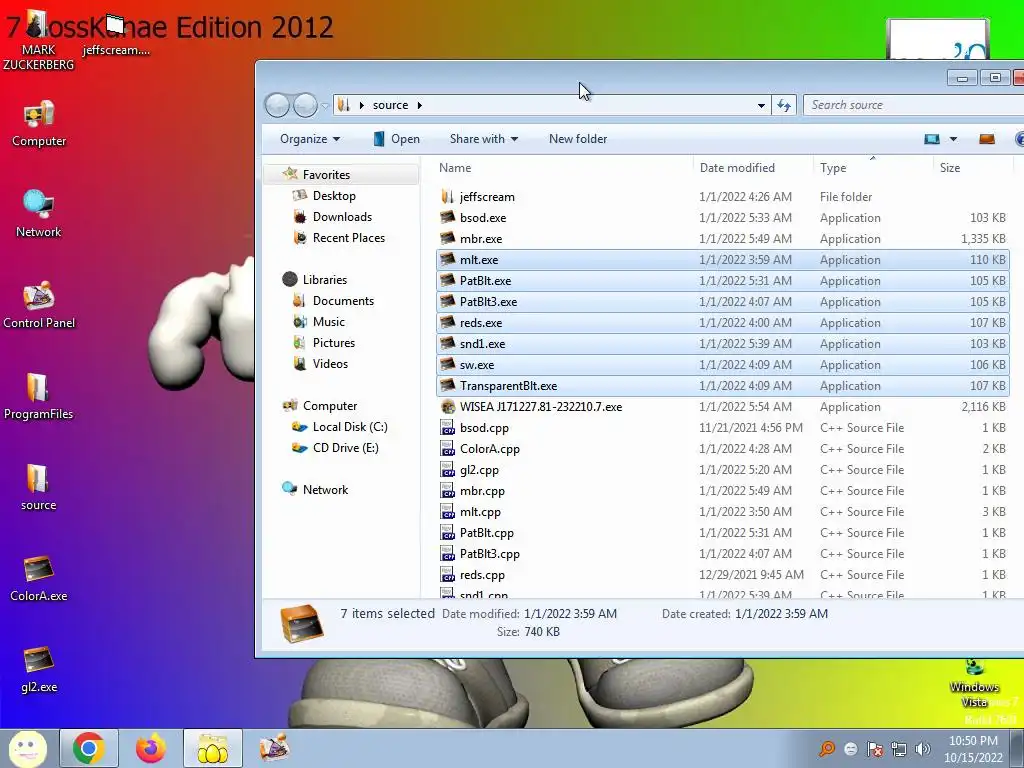Click the network tray icon
The width and height of the screenshot is (1024, 768).
coord(899,749)
